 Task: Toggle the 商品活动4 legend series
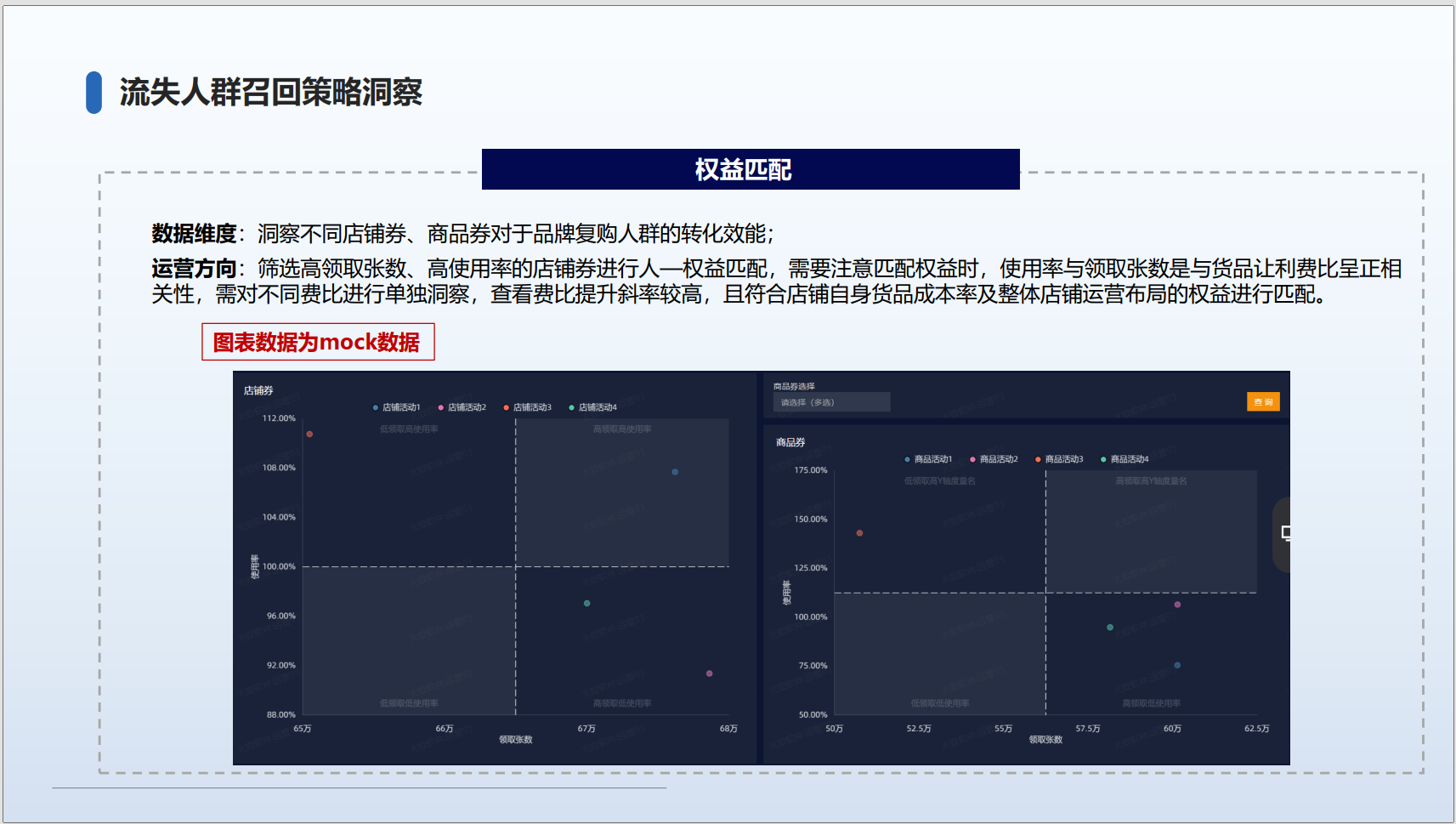1125,459
